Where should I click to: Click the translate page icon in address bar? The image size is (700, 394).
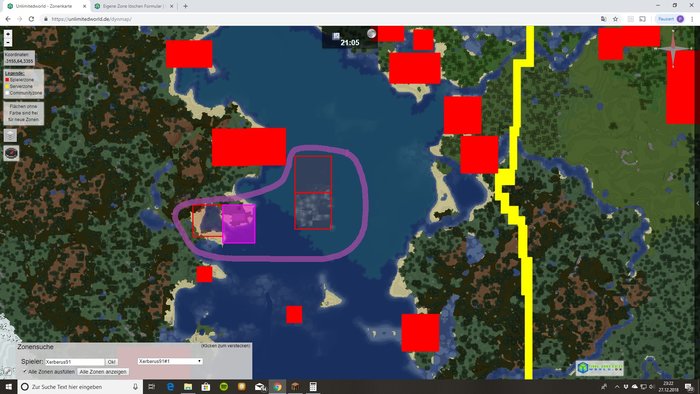[x=604, y=19]
